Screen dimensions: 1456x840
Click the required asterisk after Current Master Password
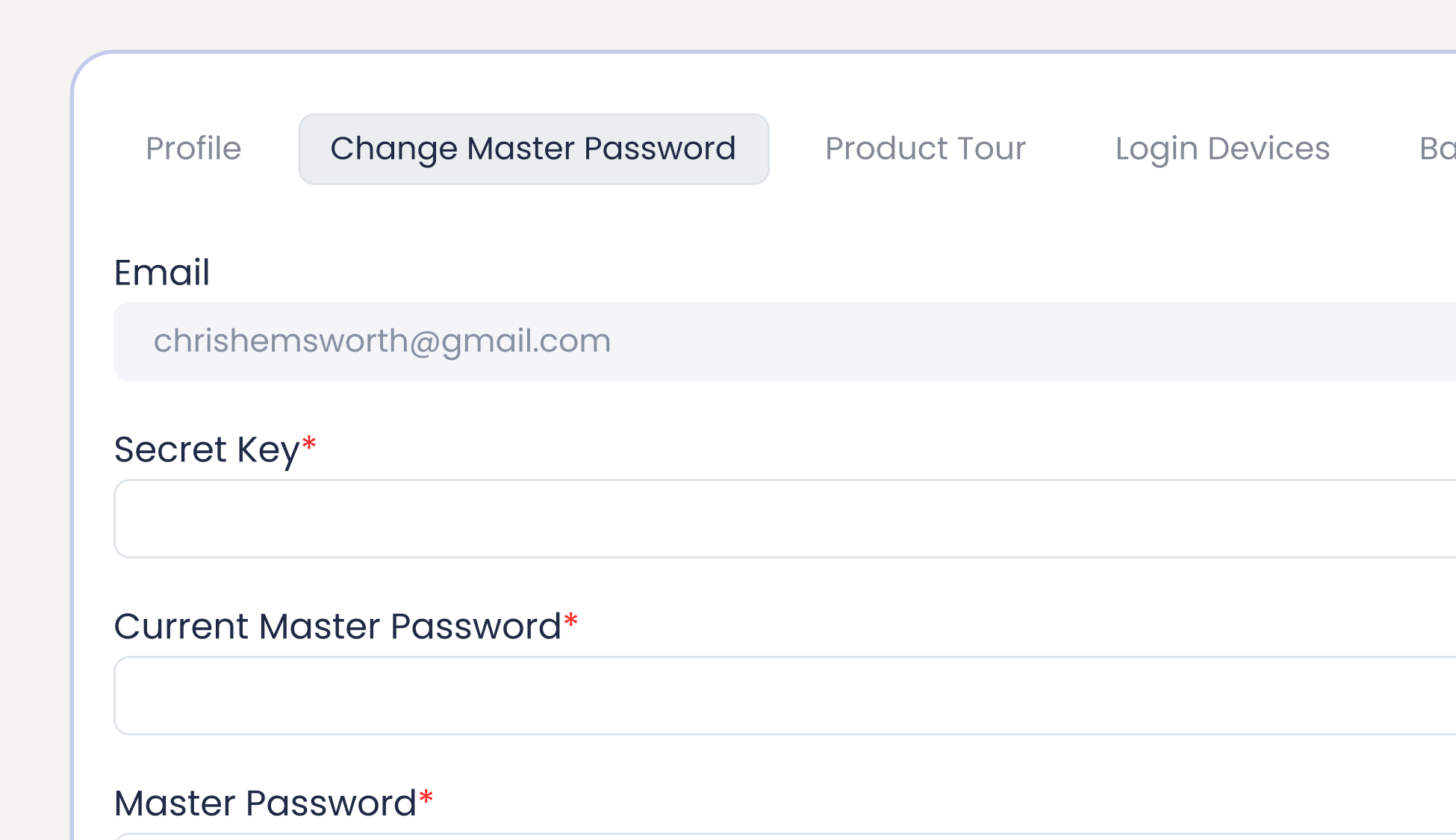571,621
